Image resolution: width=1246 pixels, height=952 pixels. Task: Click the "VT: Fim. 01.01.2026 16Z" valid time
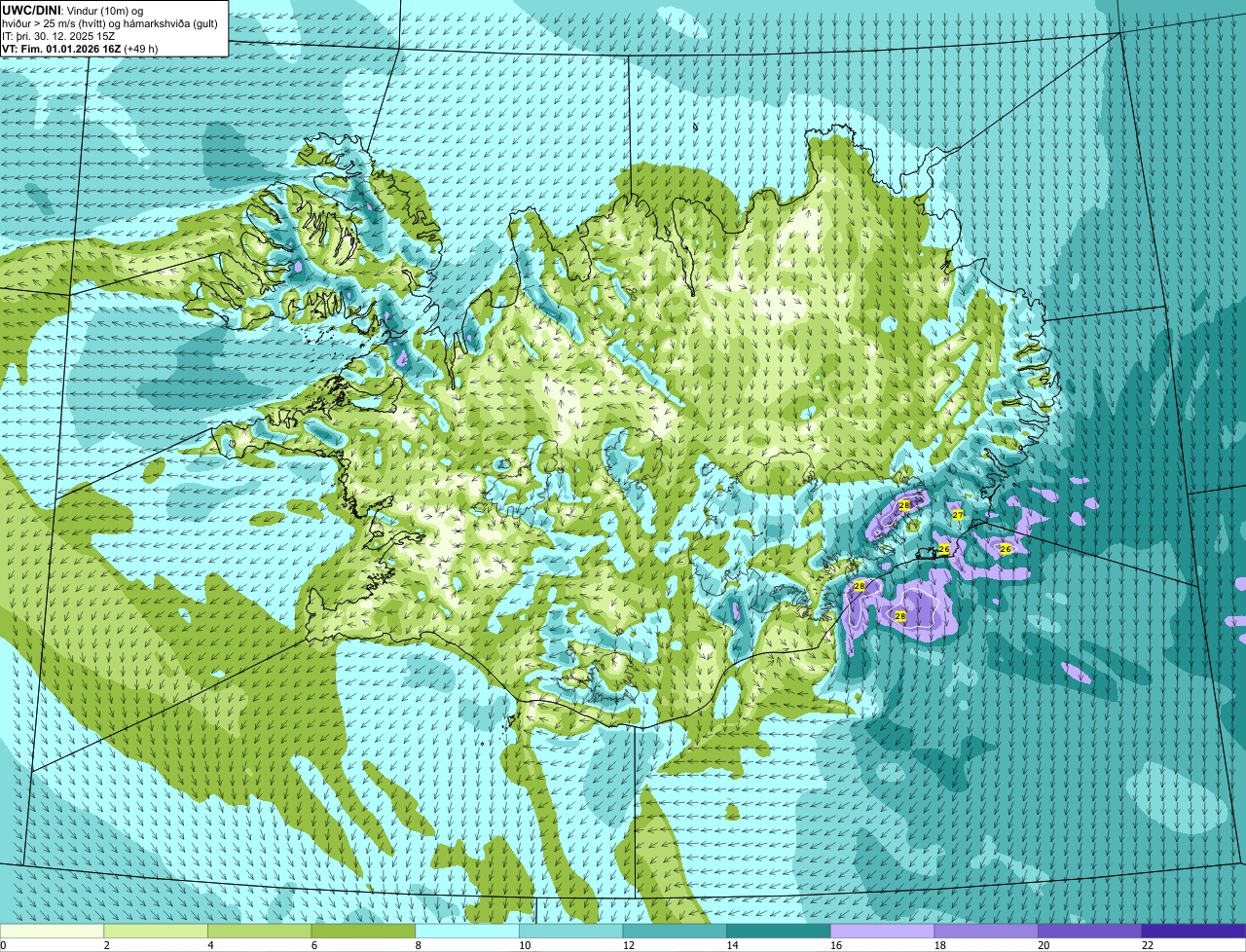coord(61,48)
